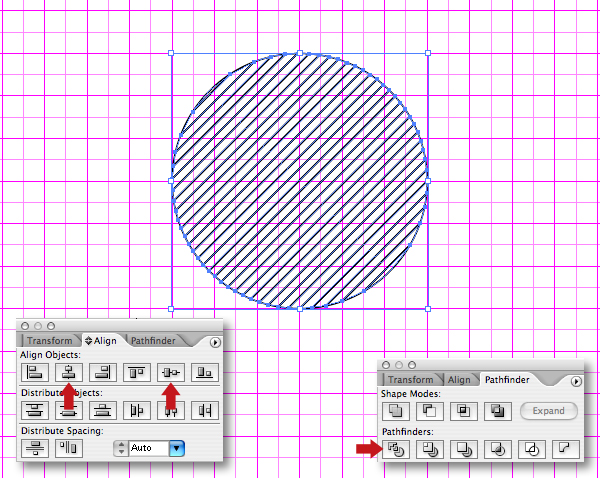The width and height of the screenshot is (600, 478).
Task: Click the hatched circle object on canvas
Action: pos(300,181)
